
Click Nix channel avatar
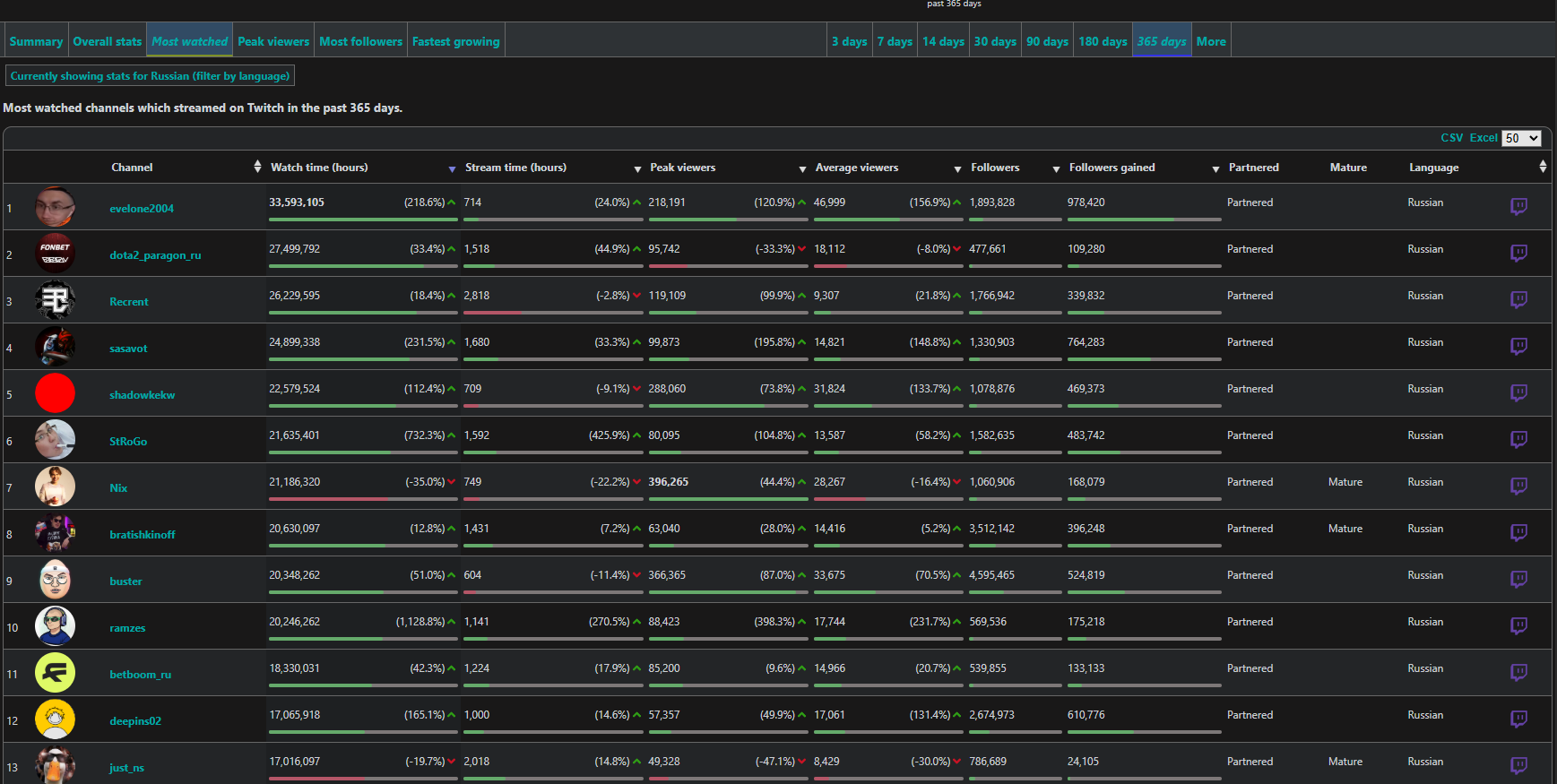click(x=55, y=487)
